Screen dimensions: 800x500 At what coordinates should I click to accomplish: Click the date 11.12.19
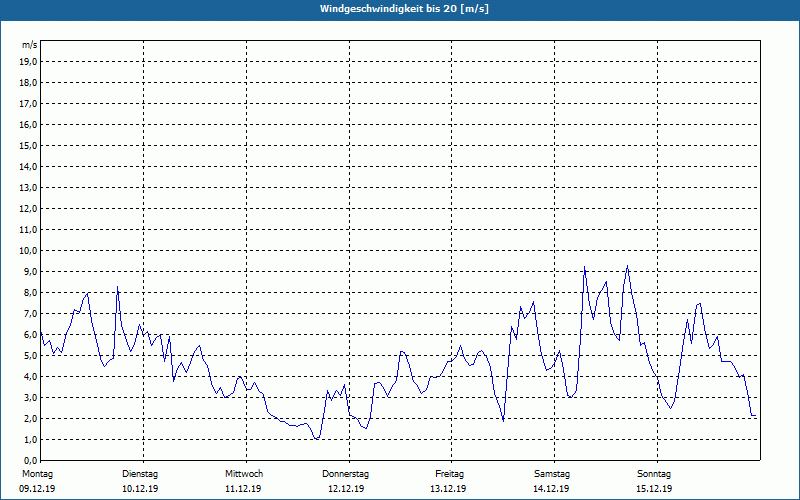click(x=243, y=489)
